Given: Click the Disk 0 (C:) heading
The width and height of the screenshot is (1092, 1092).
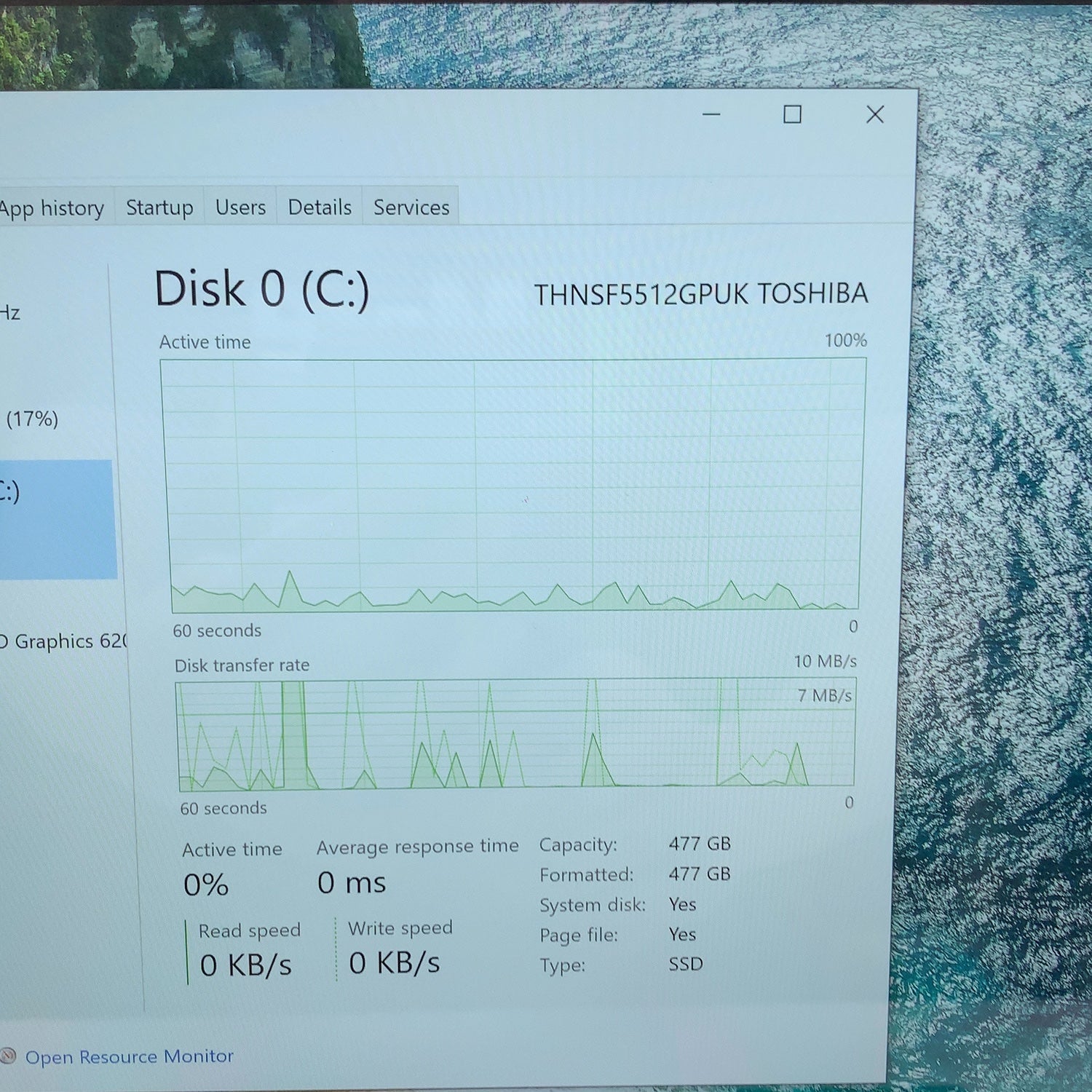Looking at the screenshot, I should pyautogui.click(x=262, y=289).
